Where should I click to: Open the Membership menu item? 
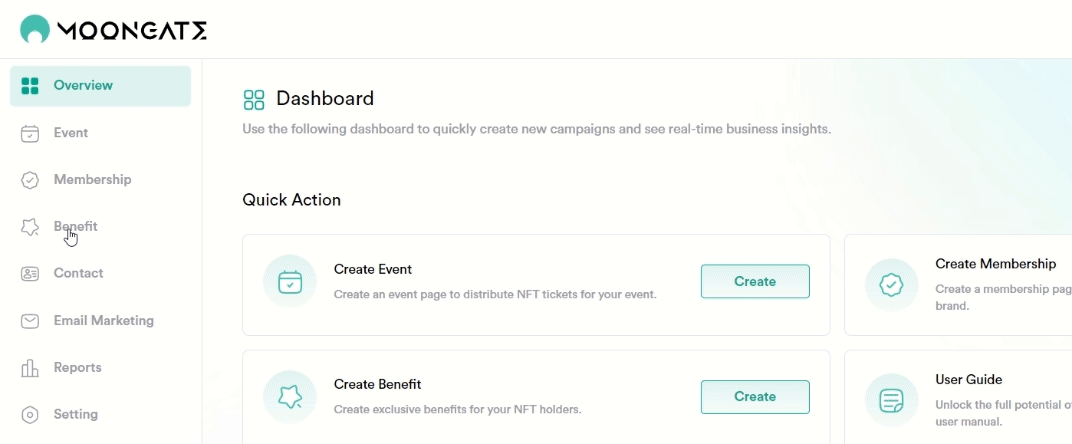coord(92,180)
